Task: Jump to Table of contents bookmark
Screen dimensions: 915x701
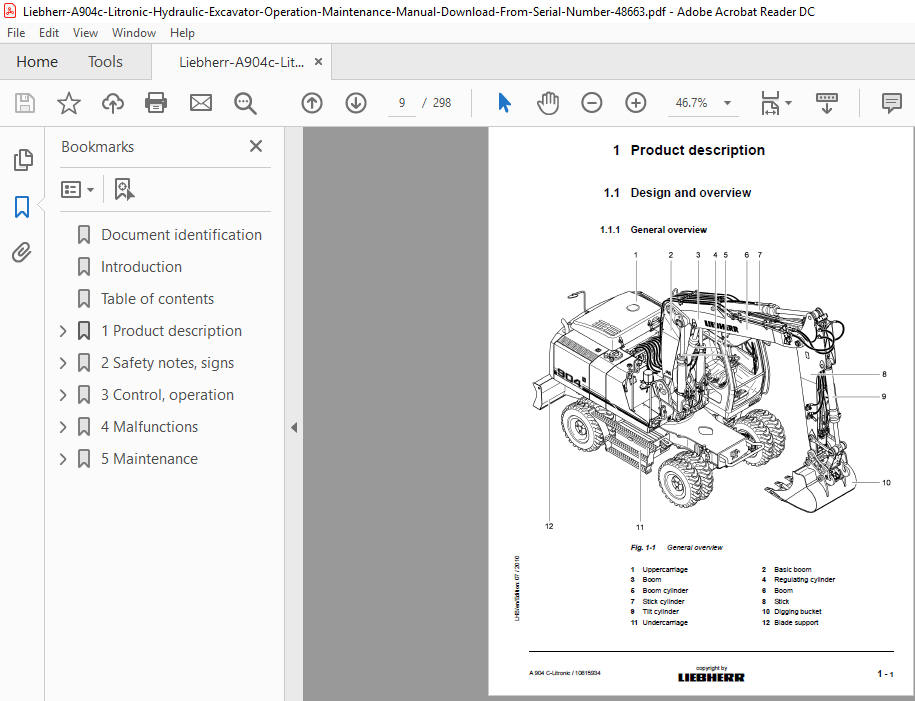Action: (x=158, y=299)
